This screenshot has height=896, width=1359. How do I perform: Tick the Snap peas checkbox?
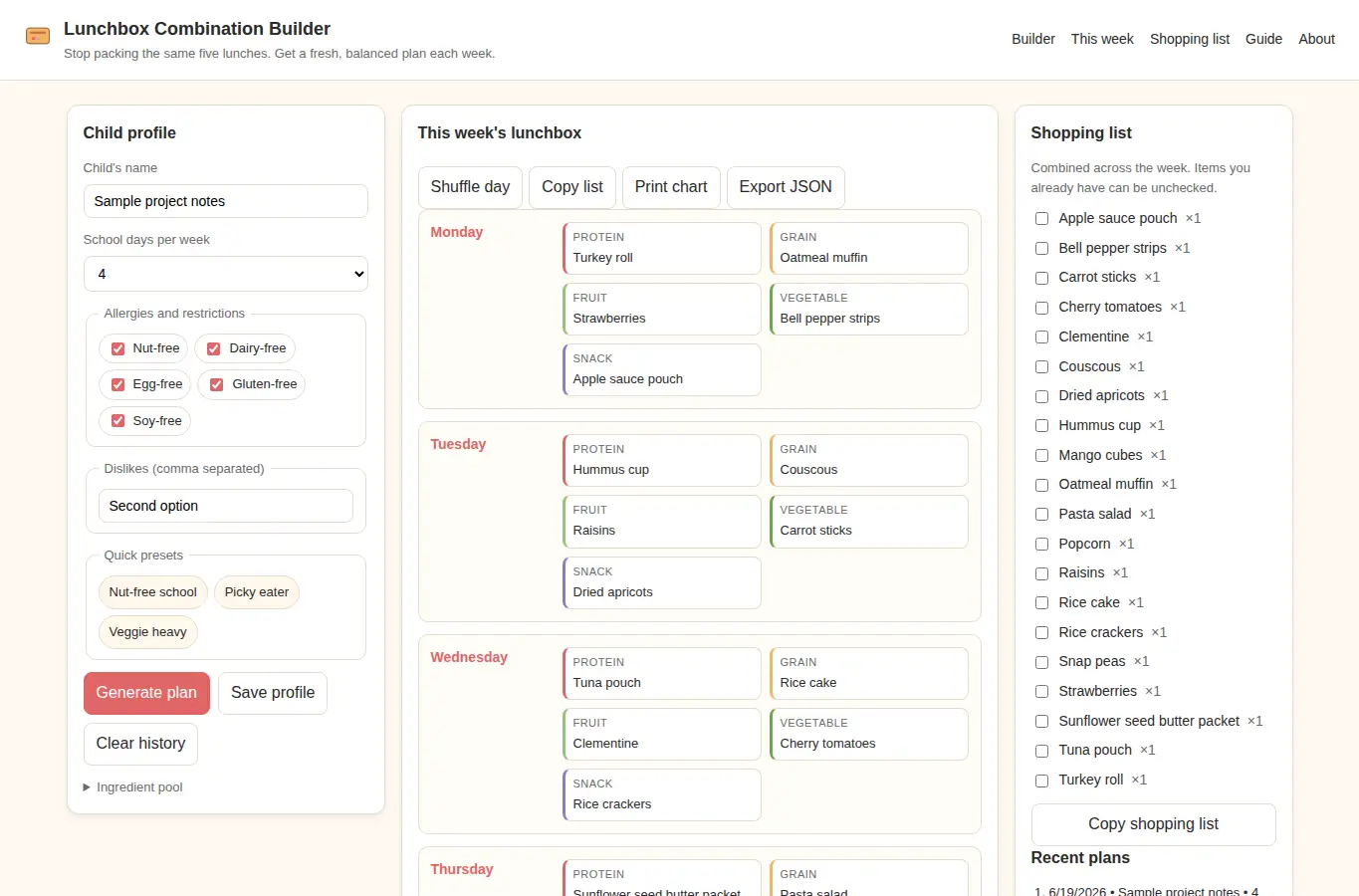point(1041,662)
